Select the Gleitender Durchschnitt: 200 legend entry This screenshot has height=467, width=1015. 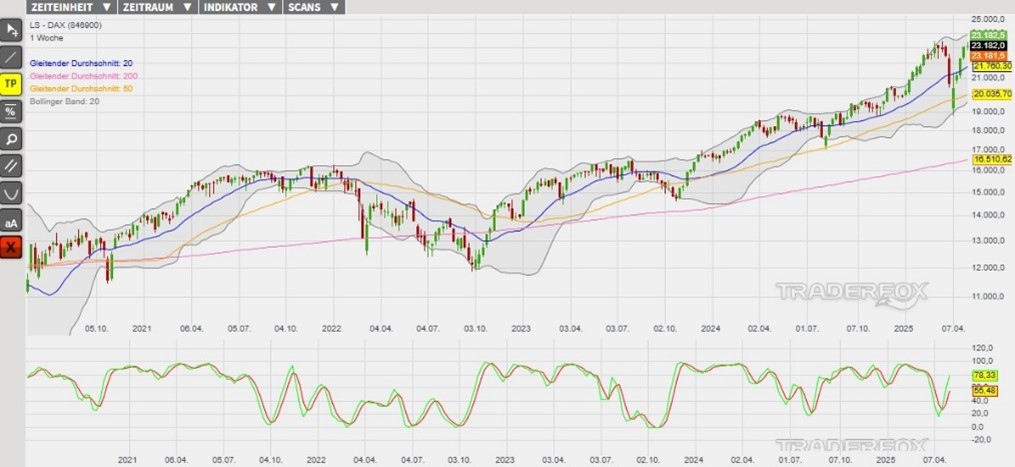coord(85,76)
